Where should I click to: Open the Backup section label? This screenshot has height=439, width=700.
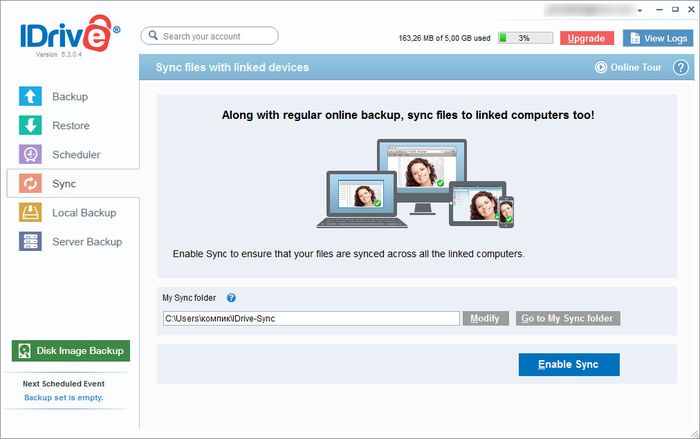coord(70,97)
